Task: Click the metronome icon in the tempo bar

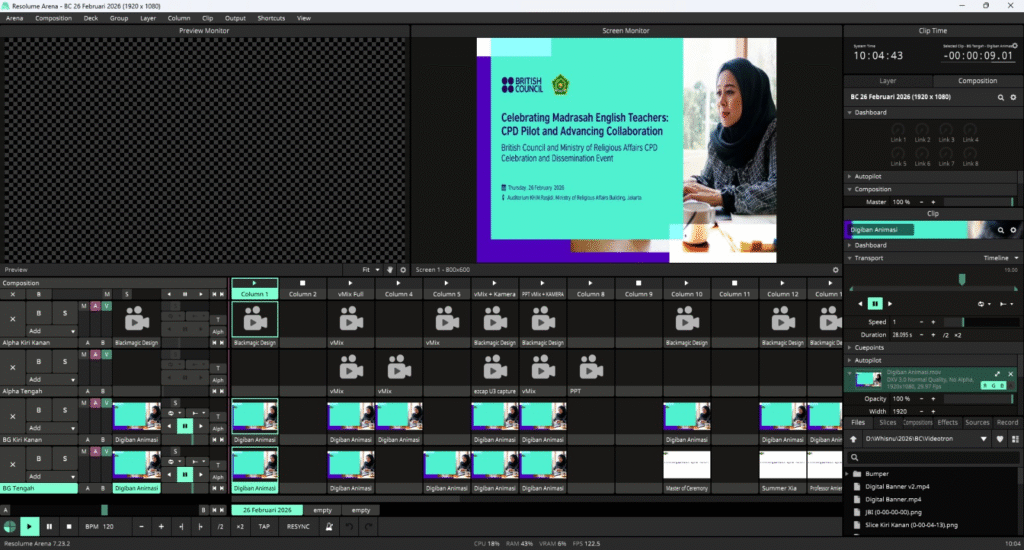Action: [x=330, y=526]
